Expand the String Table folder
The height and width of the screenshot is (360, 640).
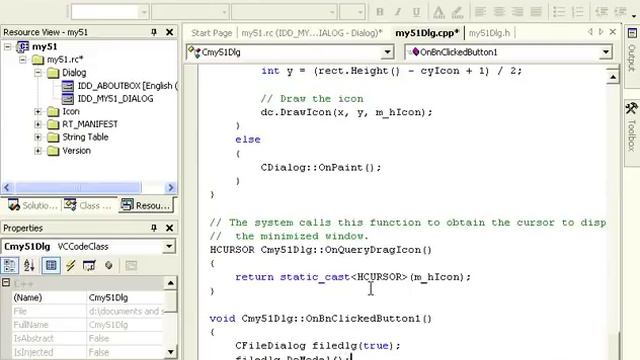[38, 137]
